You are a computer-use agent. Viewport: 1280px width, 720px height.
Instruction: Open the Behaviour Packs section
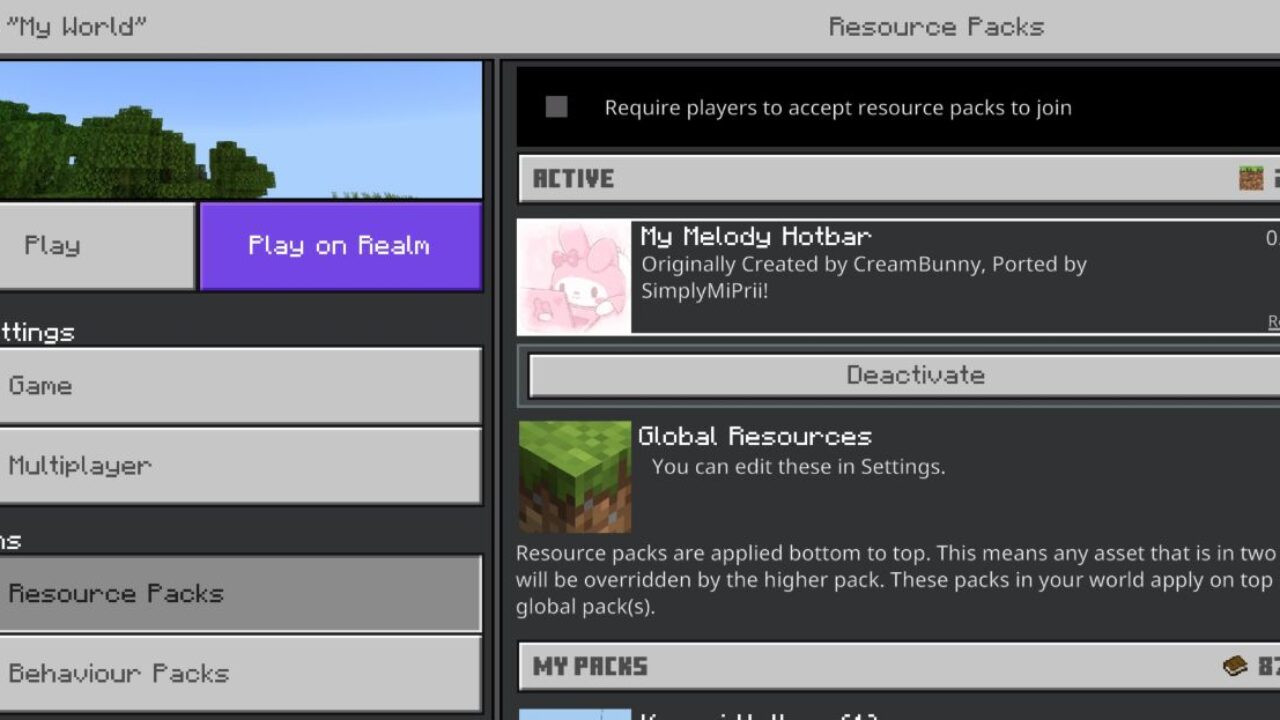coord(241,674)
